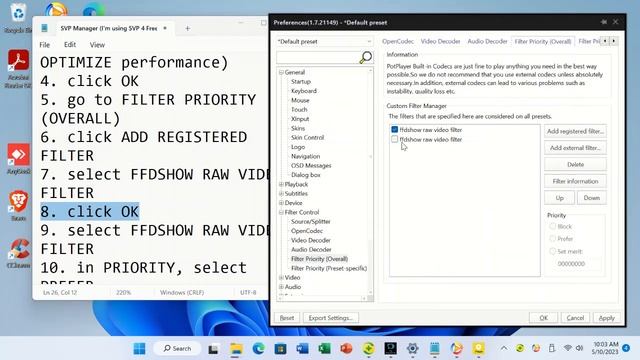This screenshot has height=360, width=640.
Task: Open the yellow PotPlayer taskbar icon
Action: pyautogui.click(x=478, y=349)
